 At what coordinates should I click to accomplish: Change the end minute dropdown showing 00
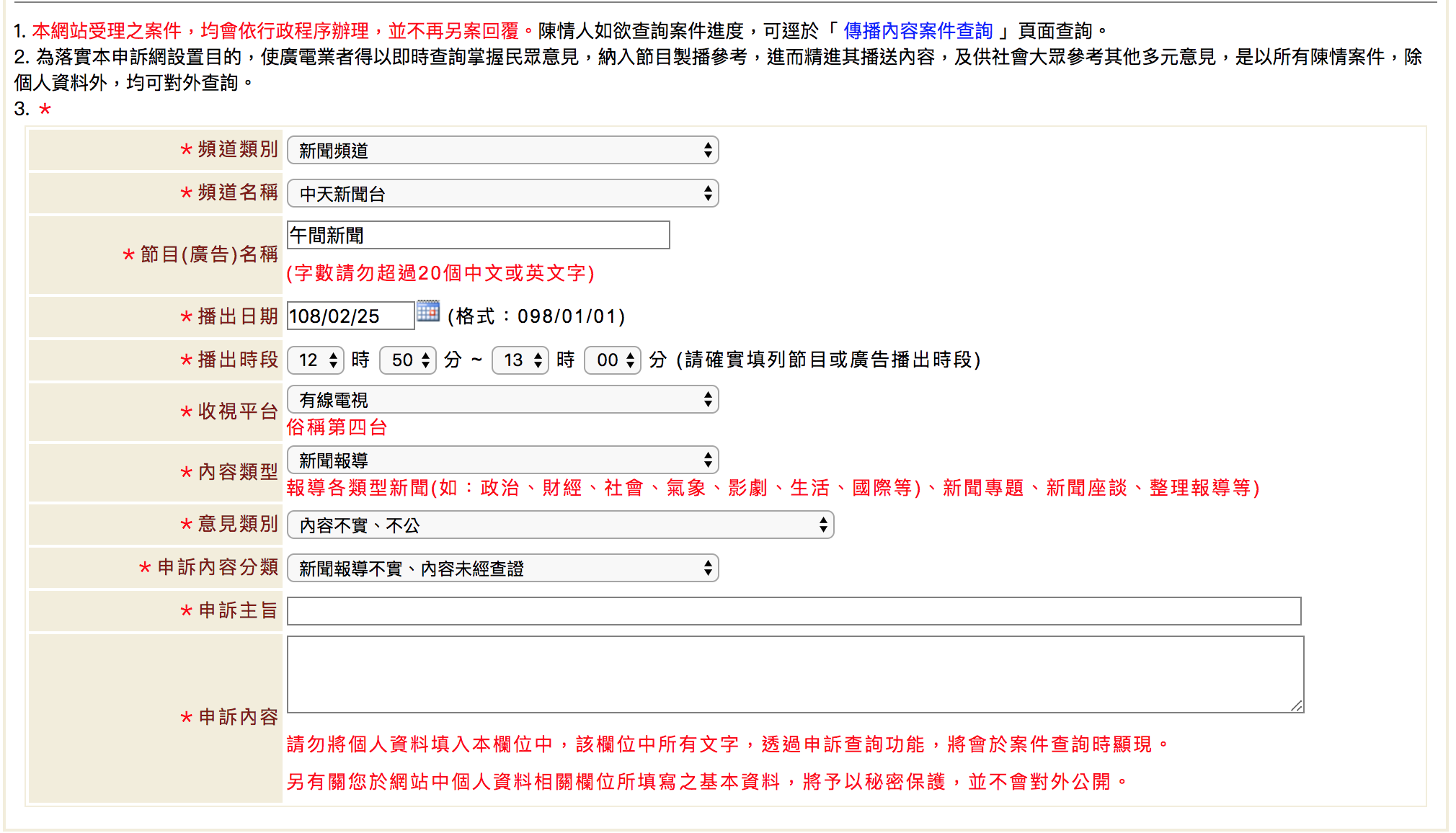click(612, 360)
